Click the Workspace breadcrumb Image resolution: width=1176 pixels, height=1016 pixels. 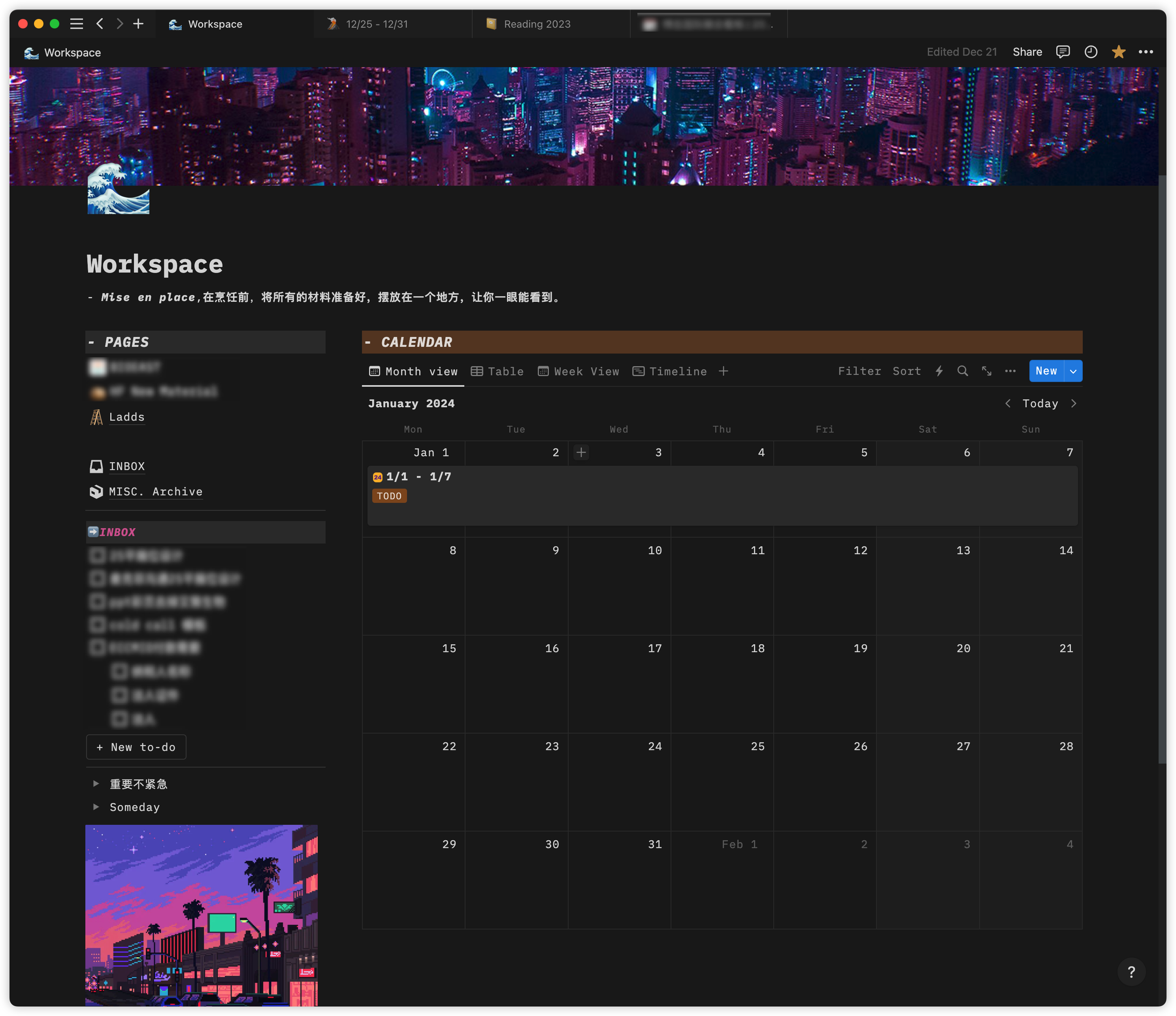click(62, 52)
